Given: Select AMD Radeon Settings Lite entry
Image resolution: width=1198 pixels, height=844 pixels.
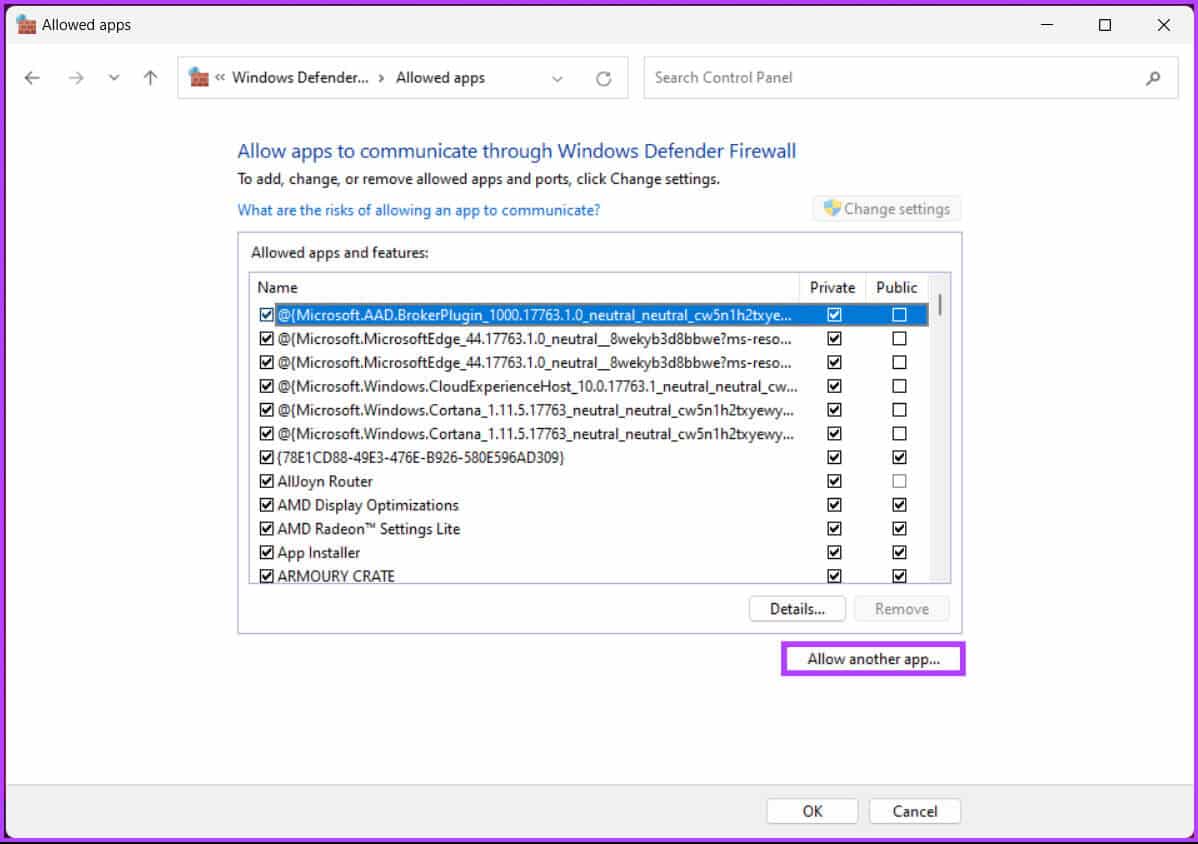Looking at the screenshot, I should tap(368, 529).
